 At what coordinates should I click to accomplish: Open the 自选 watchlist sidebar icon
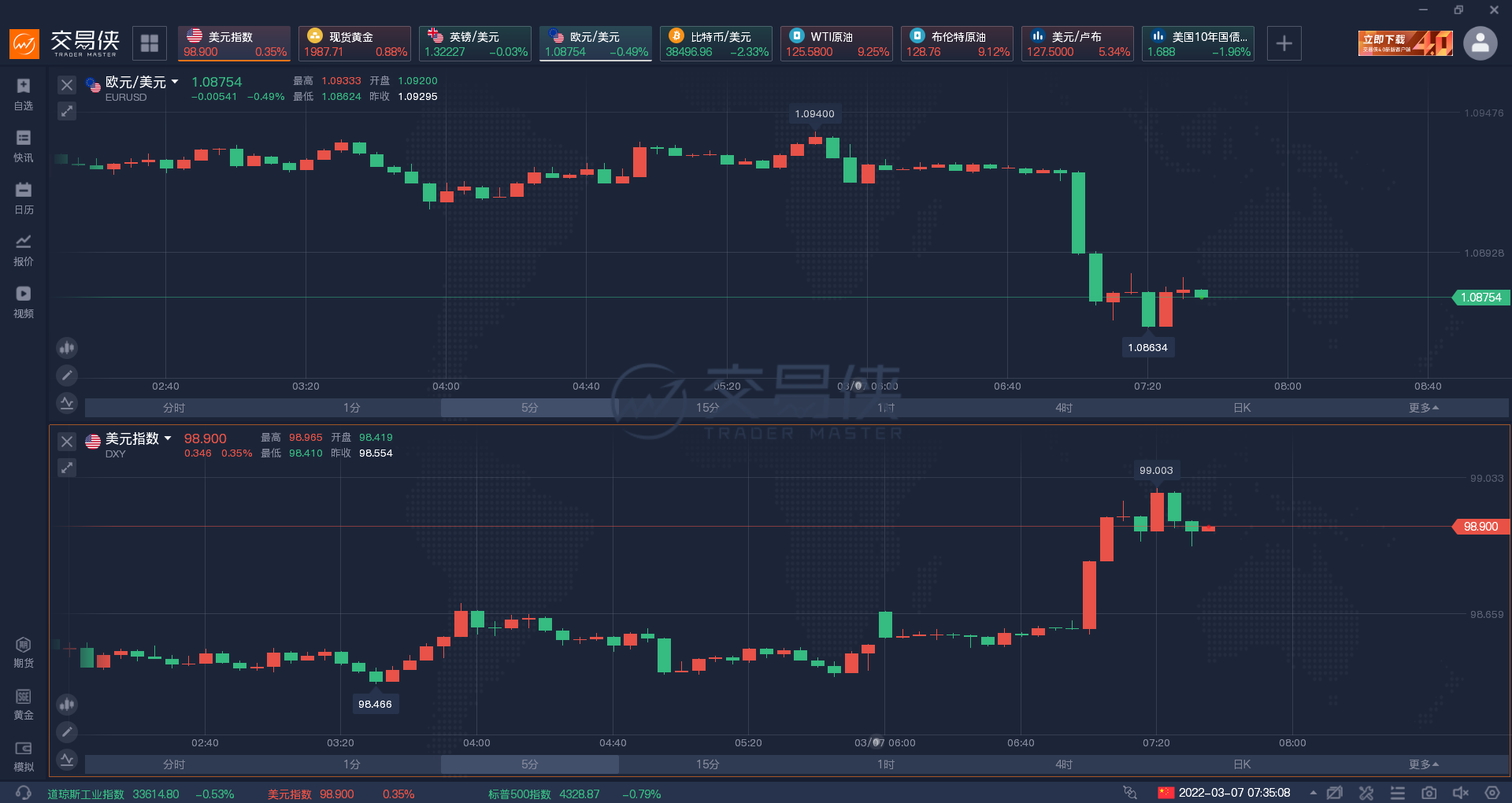(x=24, y=94)
